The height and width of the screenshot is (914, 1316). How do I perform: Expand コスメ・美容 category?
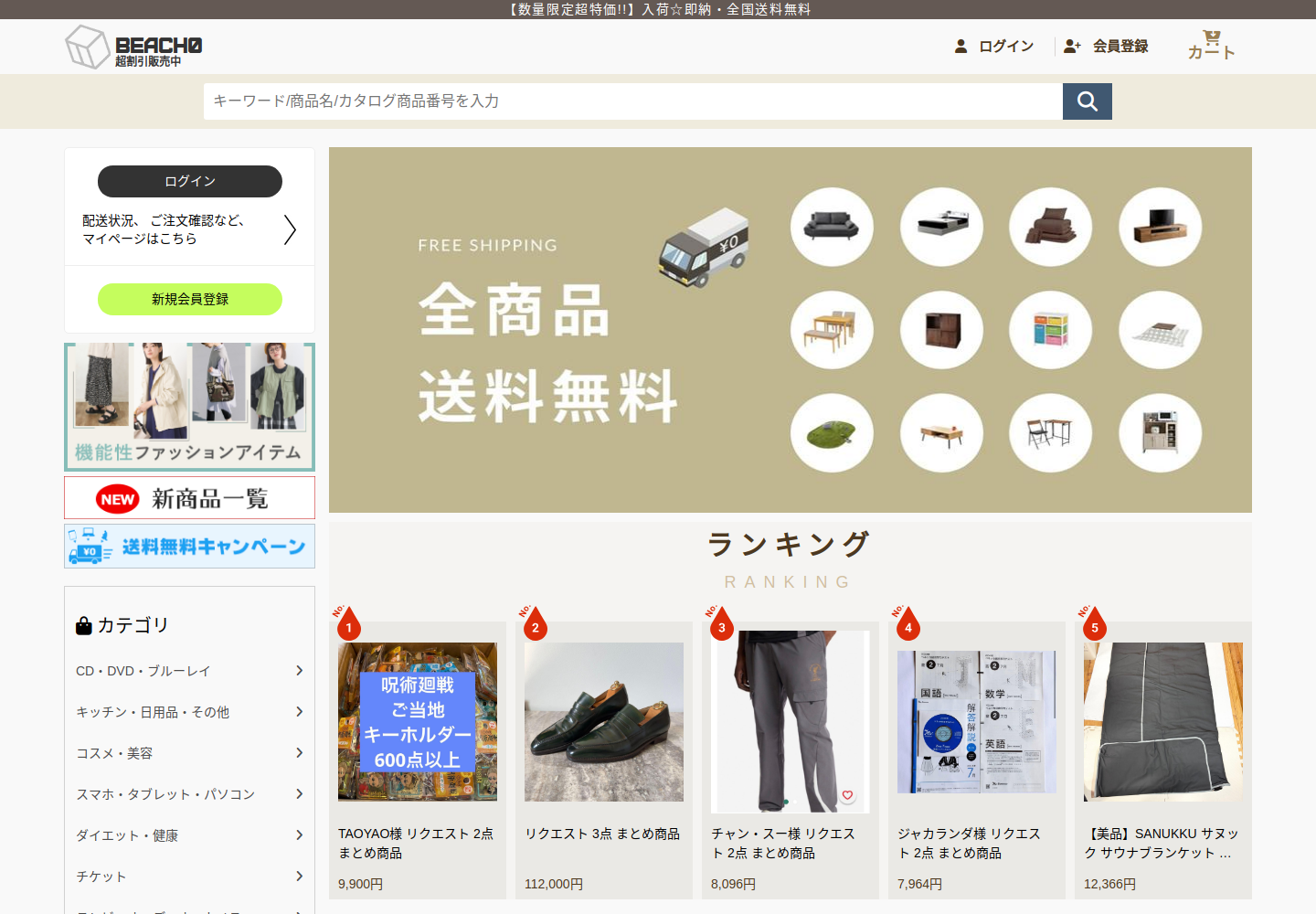click(190, 753)
